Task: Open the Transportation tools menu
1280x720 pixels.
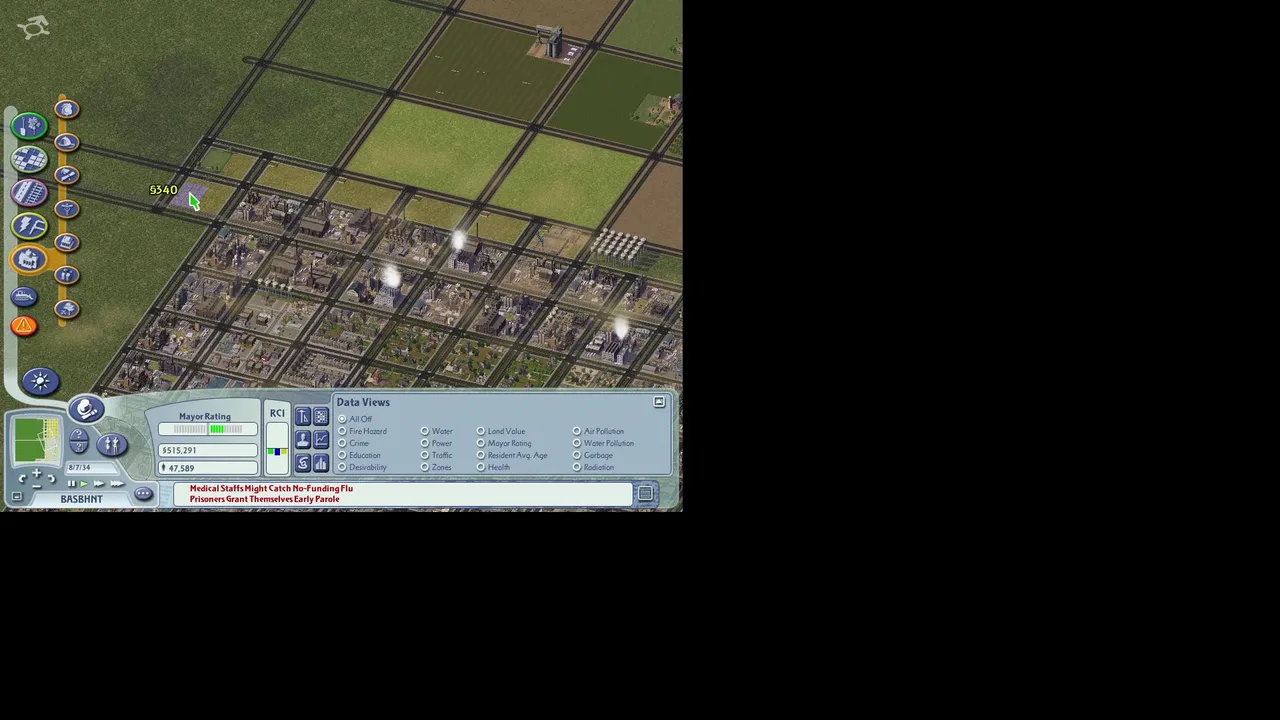Action: (x=30, y=192)
